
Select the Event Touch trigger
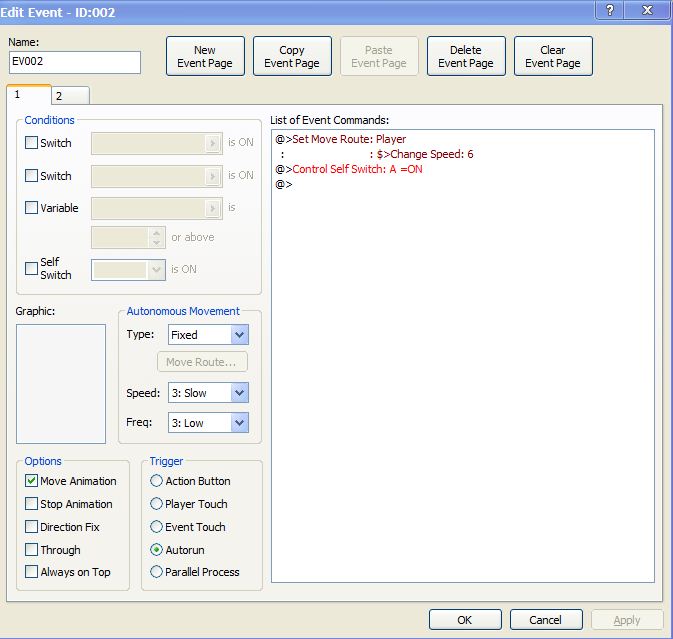(156, 527)
